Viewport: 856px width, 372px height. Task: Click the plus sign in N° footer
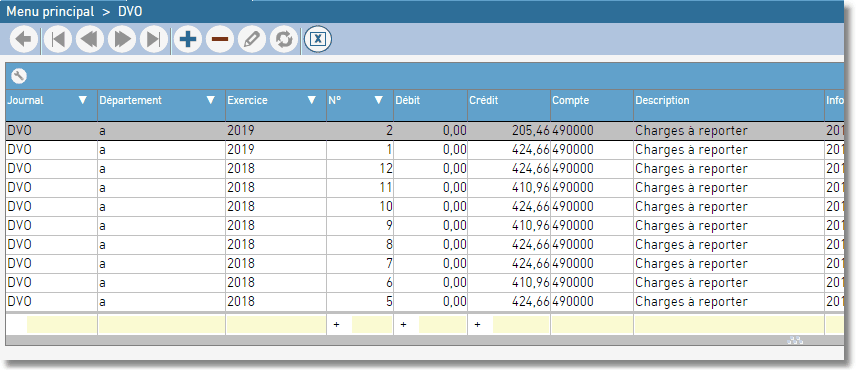(x=336, y=325)
